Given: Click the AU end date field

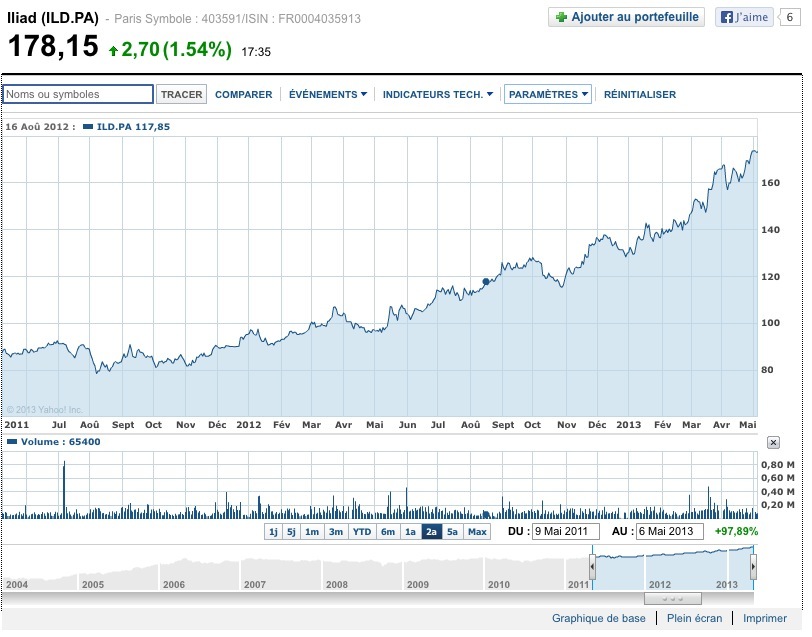Looking at the screenshot, I should click(x=670, y=531).
